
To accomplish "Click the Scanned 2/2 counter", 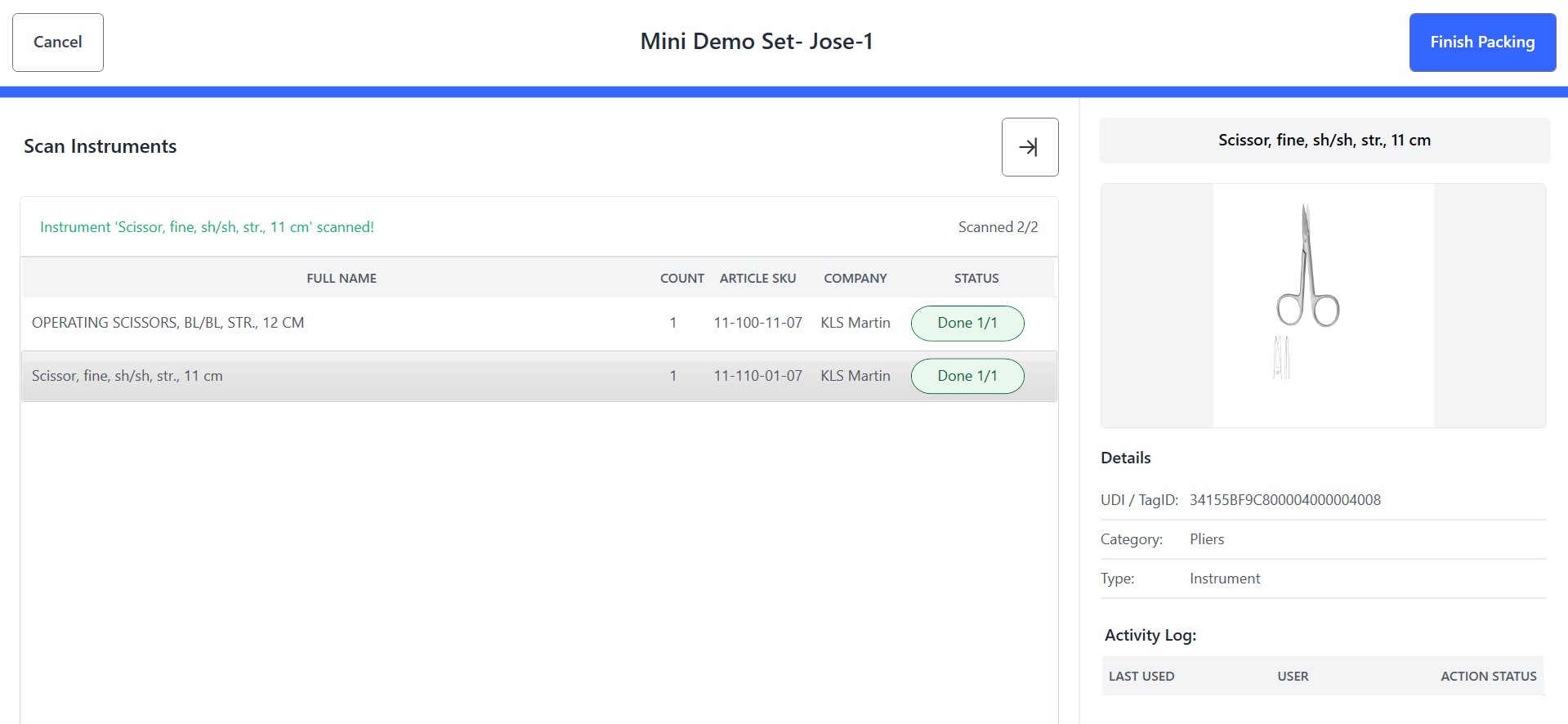I will 998,227.
